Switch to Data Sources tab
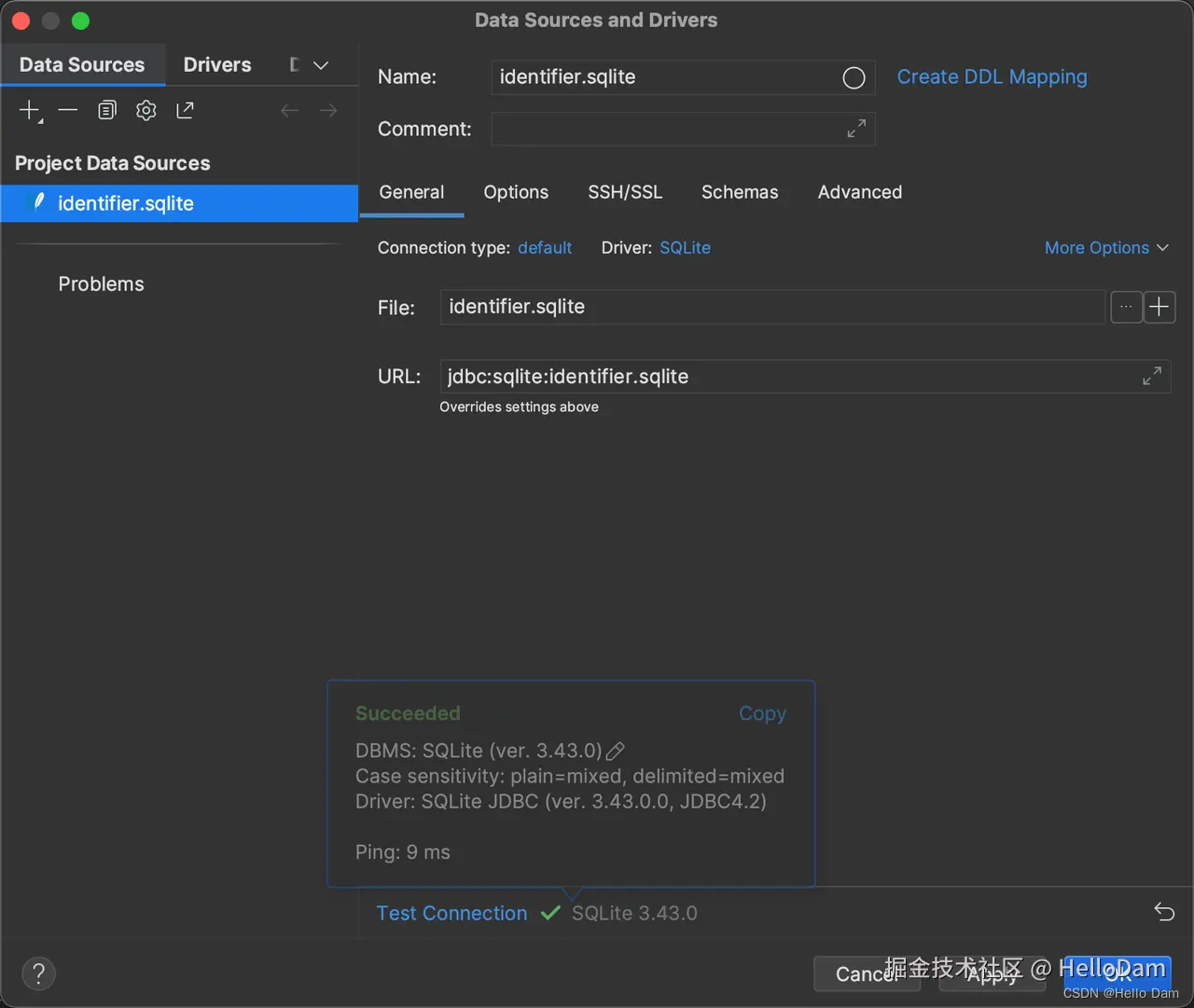Image resolution: width=1194 pixels, height=1008 pixels. (82, 64)
